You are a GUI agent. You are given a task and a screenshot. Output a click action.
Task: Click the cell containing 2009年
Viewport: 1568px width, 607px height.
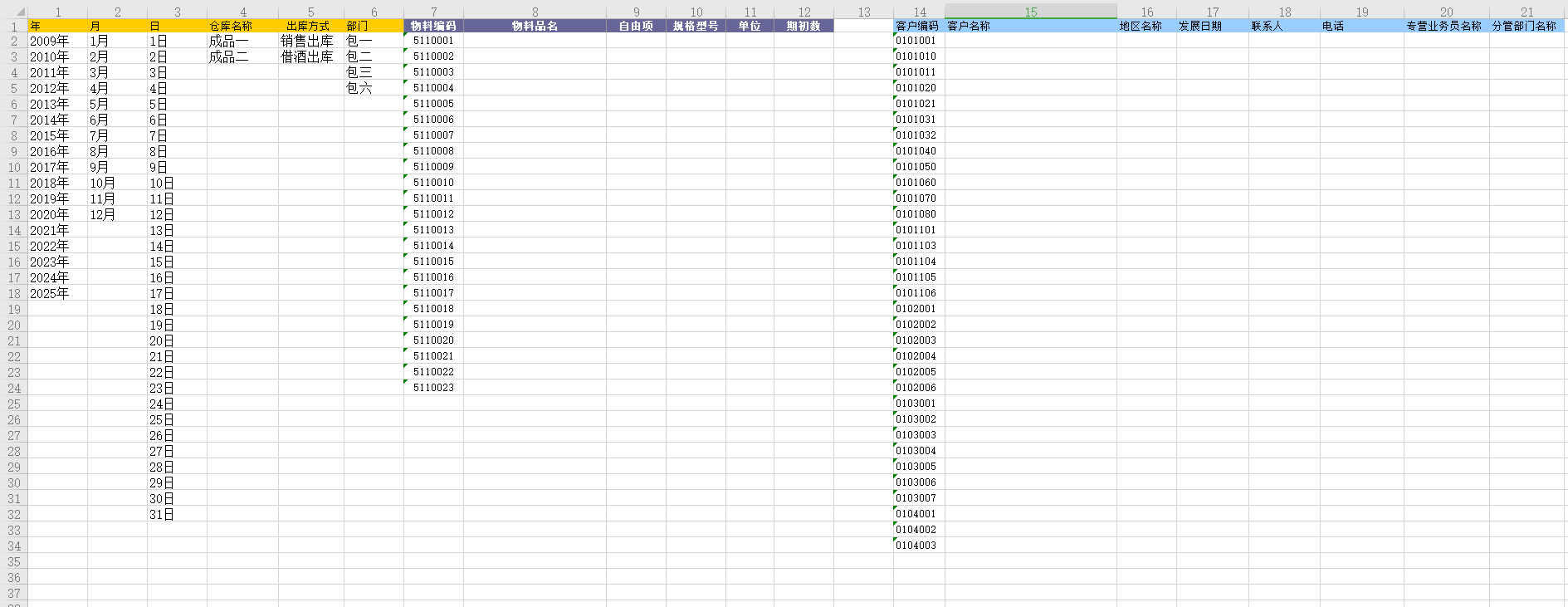(58, 41)
